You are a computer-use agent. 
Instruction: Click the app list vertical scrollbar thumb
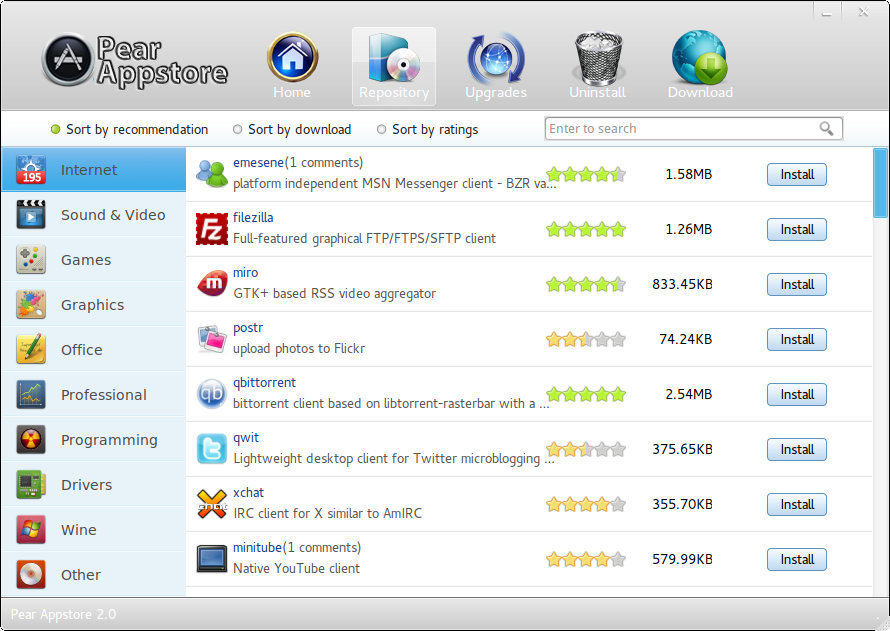tap(880, 183)
